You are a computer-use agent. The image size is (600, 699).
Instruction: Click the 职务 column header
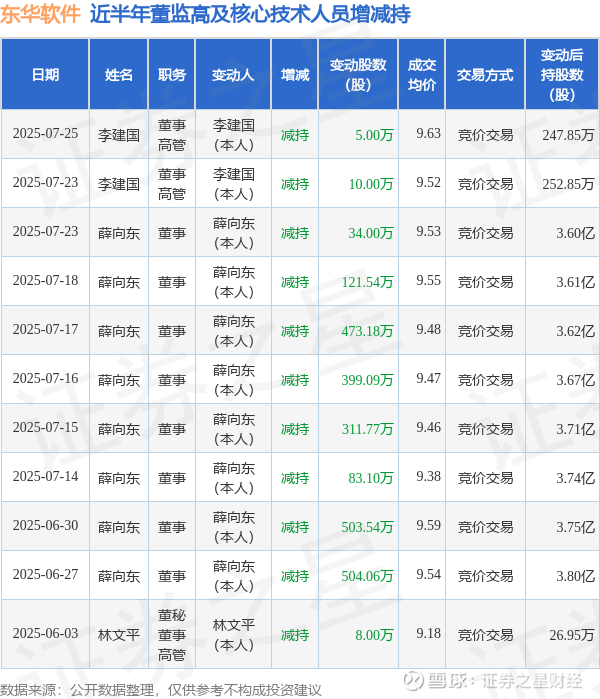click(x=172, y=74)
